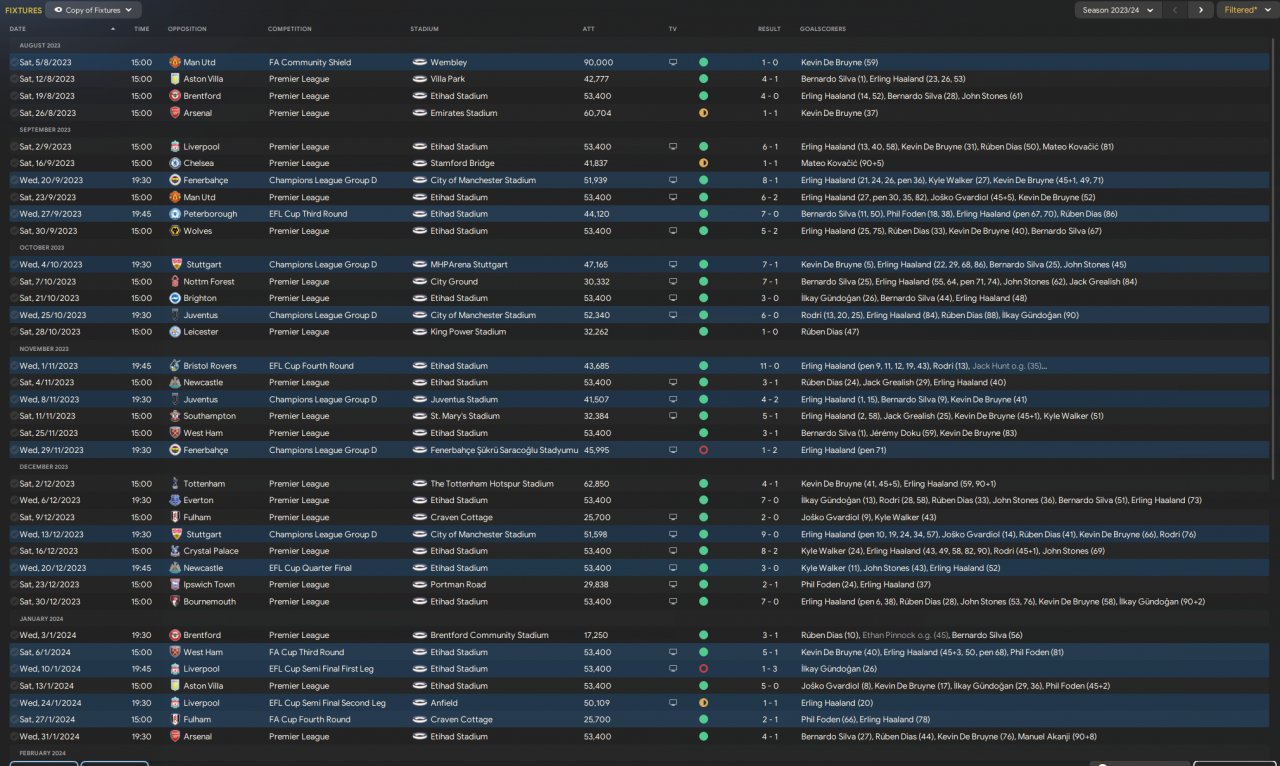Click the stadium icon beside Wembley

click(x=419, y=62)
